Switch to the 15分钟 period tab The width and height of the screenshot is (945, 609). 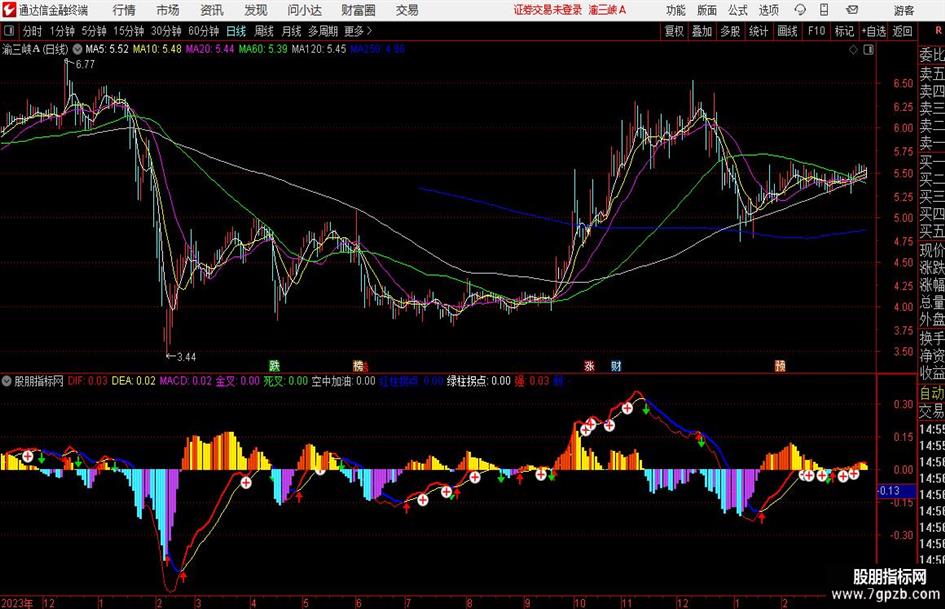128,31
